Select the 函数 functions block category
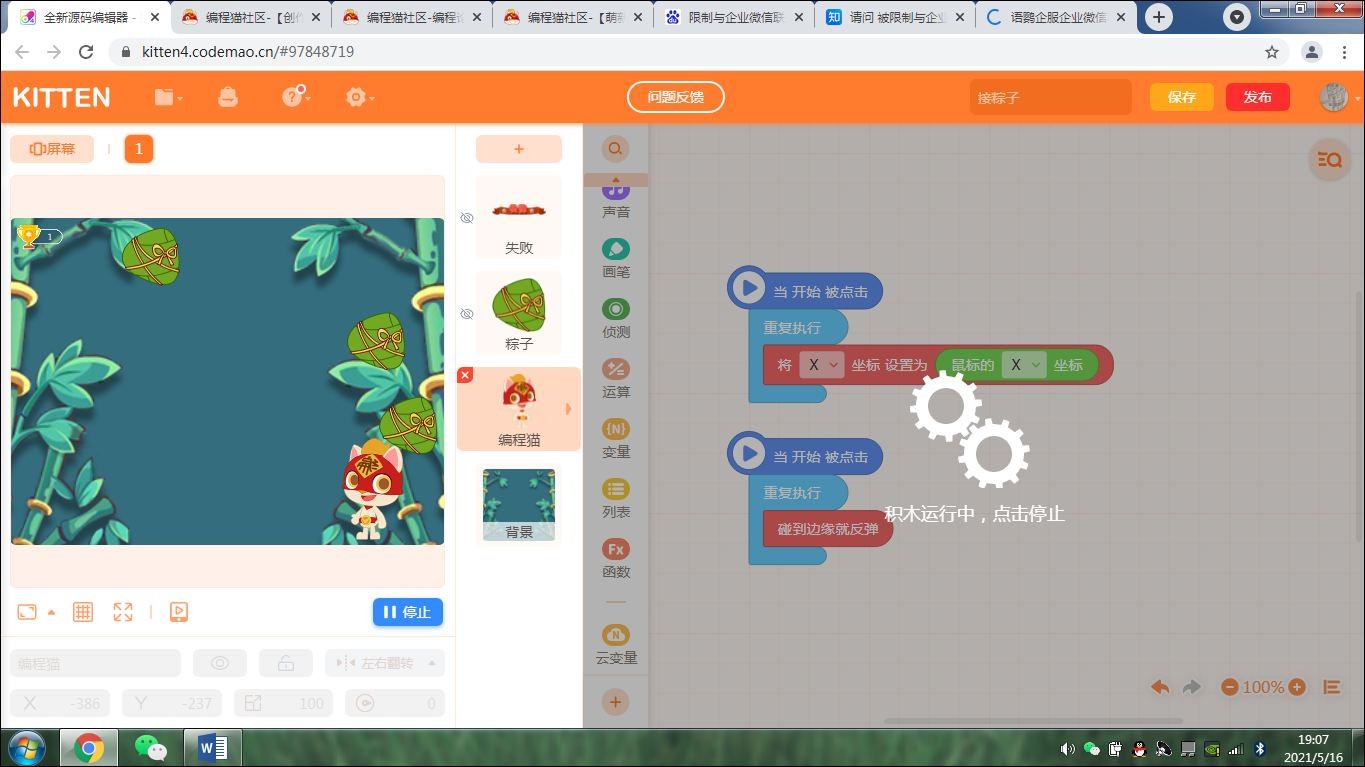This screenshot has width=1365, height=767. click(x=616, y=558)
